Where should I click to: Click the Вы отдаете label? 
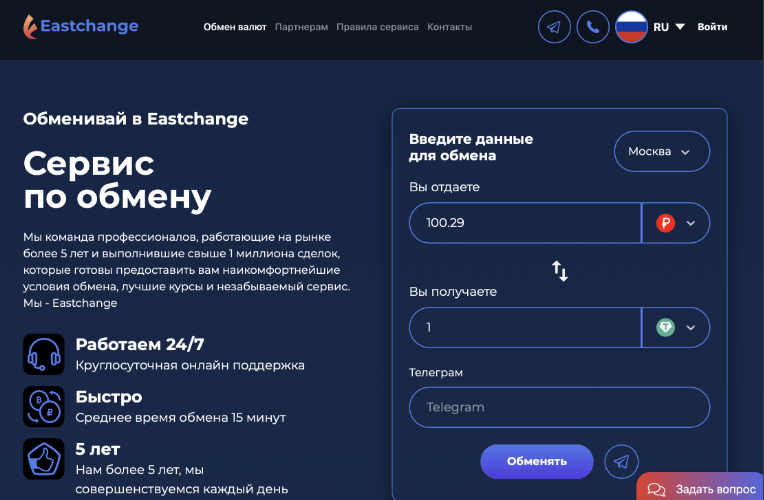pyautogui.click(x=444, y=187)
